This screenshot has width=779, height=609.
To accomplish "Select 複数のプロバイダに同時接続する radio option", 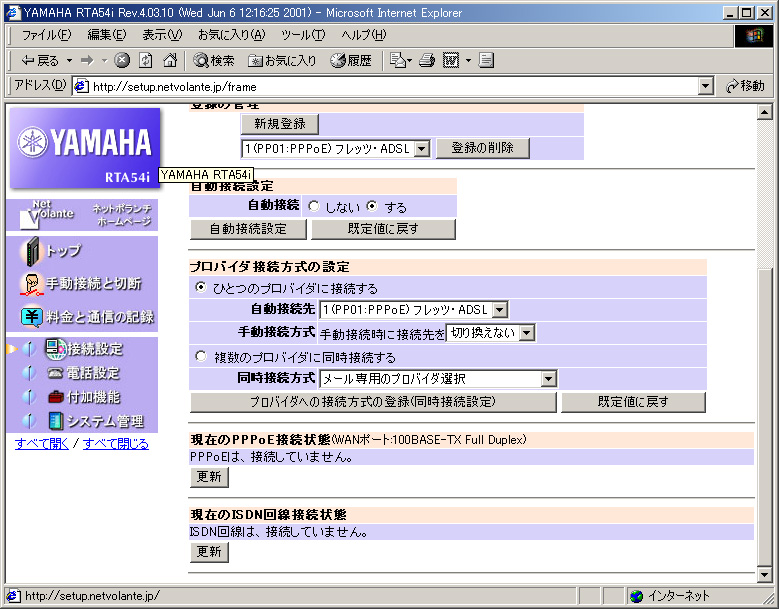I will pyautogui.click(x=201, y=357).
